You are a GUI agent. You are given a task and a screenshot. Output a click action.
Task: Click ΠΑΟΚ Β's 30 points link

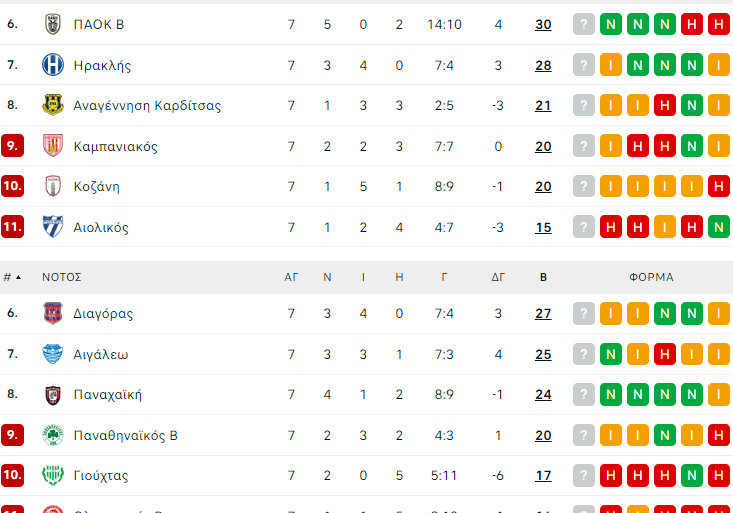click(543, 24)
